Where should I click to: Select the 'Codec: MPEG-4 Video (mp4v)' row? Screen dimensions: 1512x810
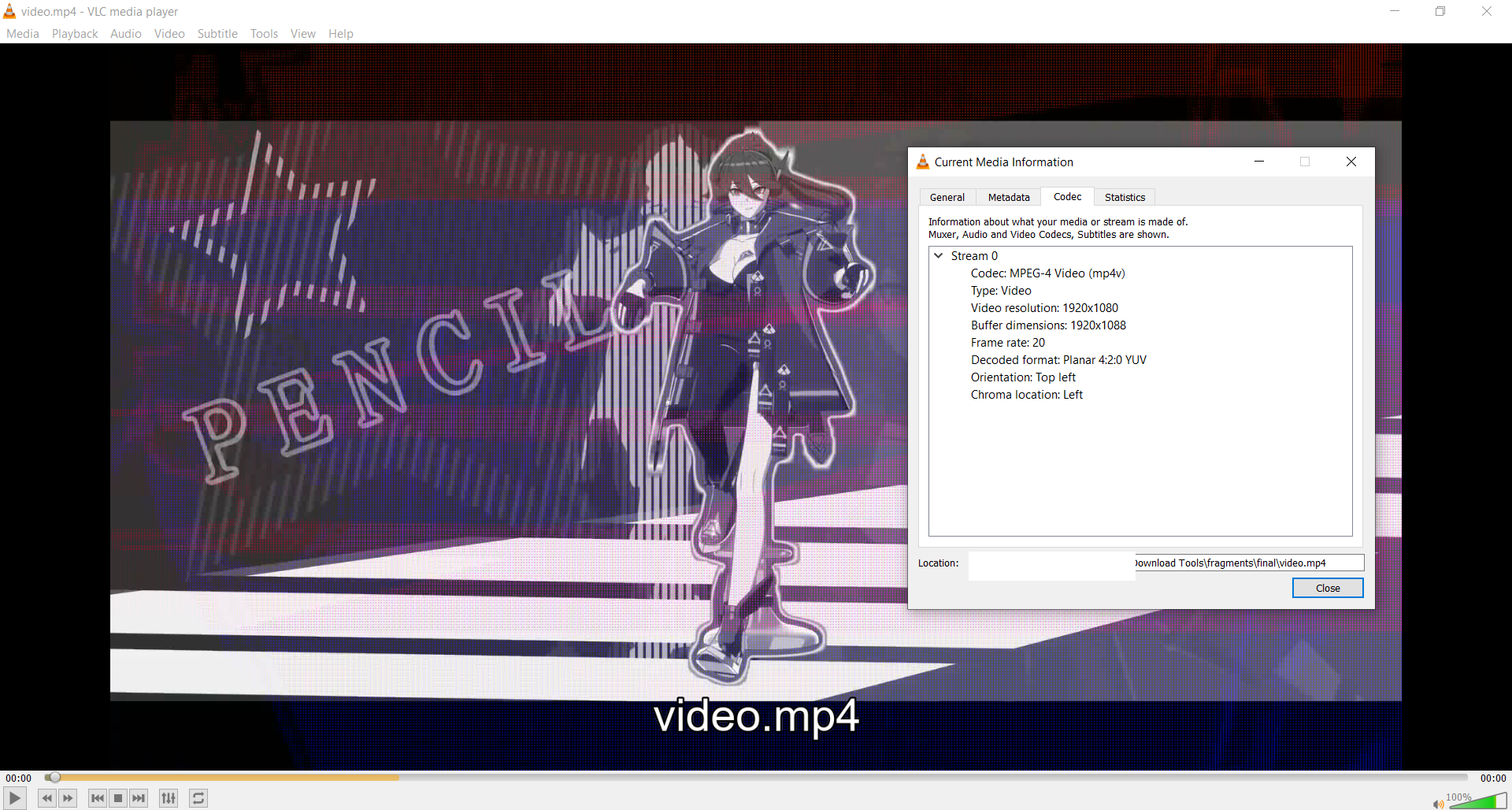pyautogui.click(x=1047, y=273)
